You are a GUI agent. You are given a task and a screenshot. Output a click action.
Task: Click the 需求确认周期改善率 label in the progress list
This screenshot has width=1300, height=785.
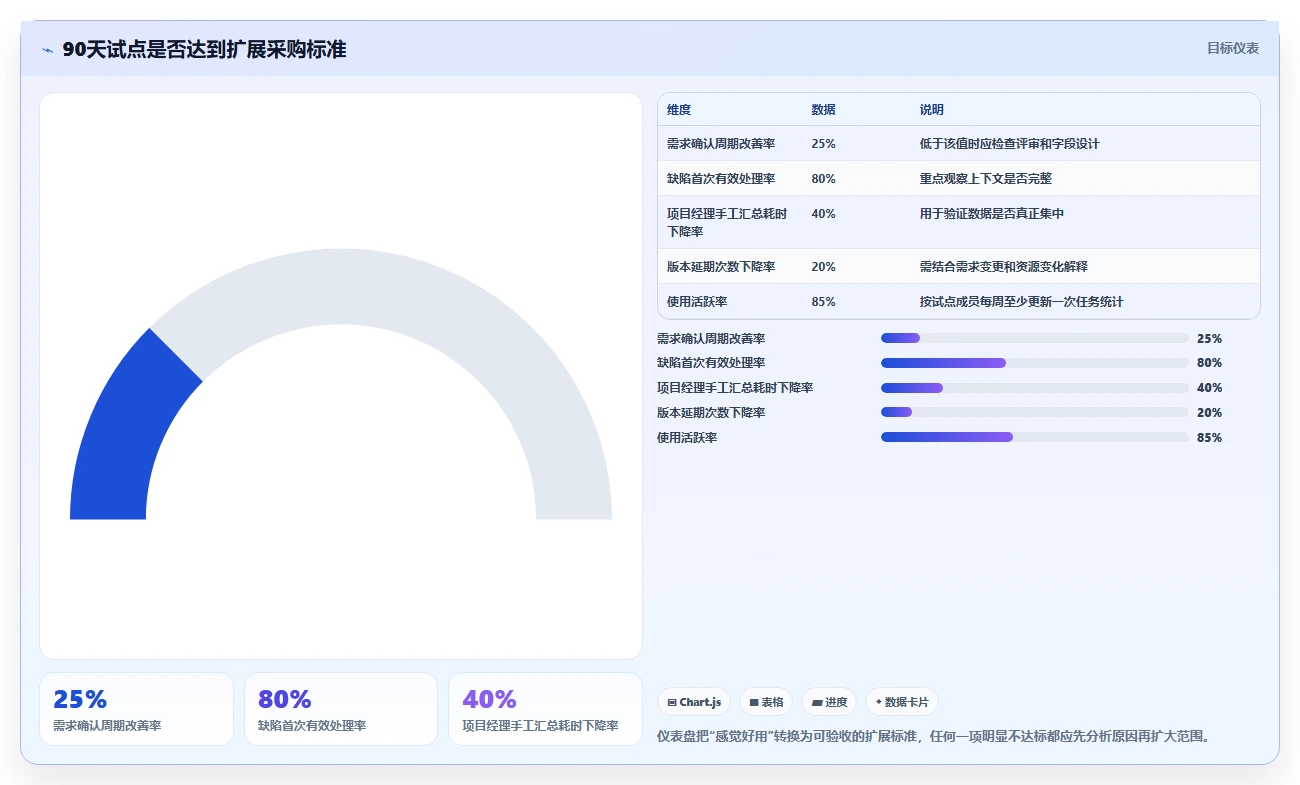[711, 339]
